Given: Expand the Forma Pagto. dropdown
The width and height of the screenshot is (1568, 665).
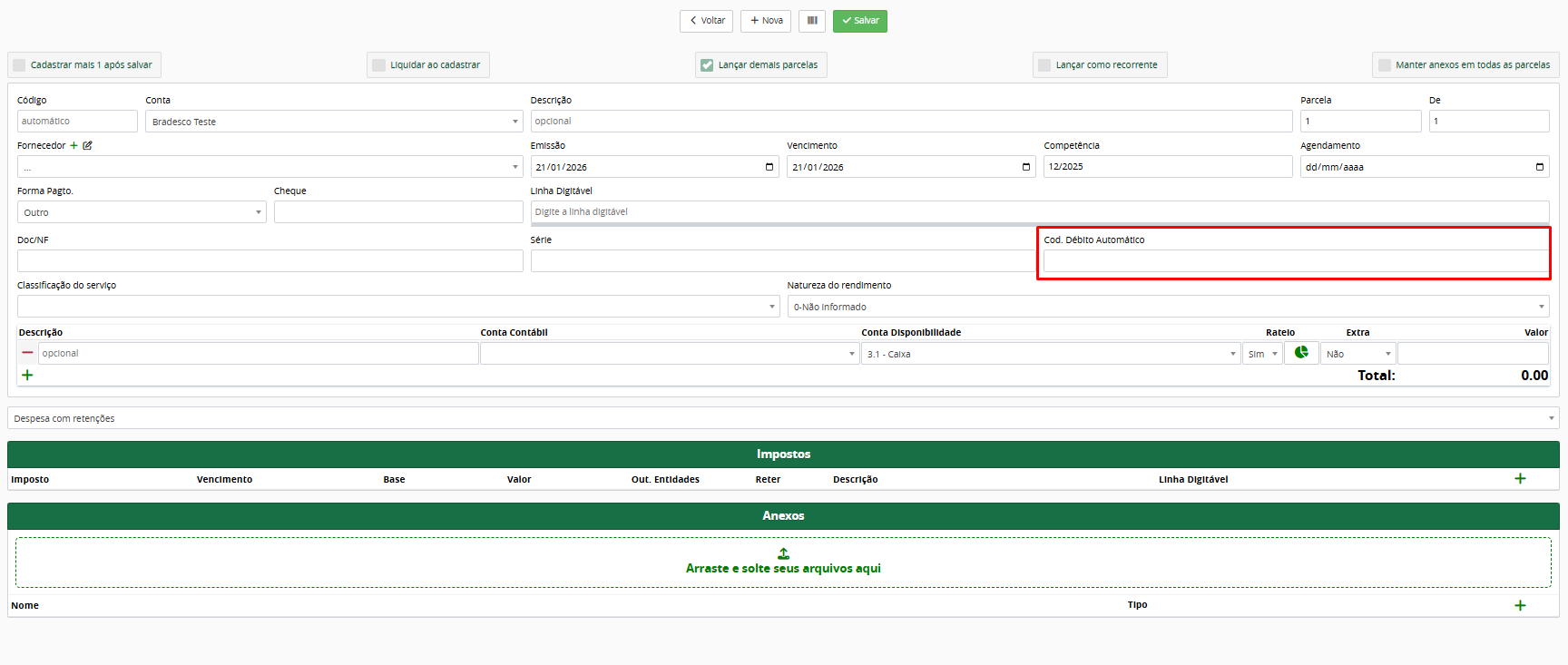Looking at the screenshot, I should click(x=141, y=212).
